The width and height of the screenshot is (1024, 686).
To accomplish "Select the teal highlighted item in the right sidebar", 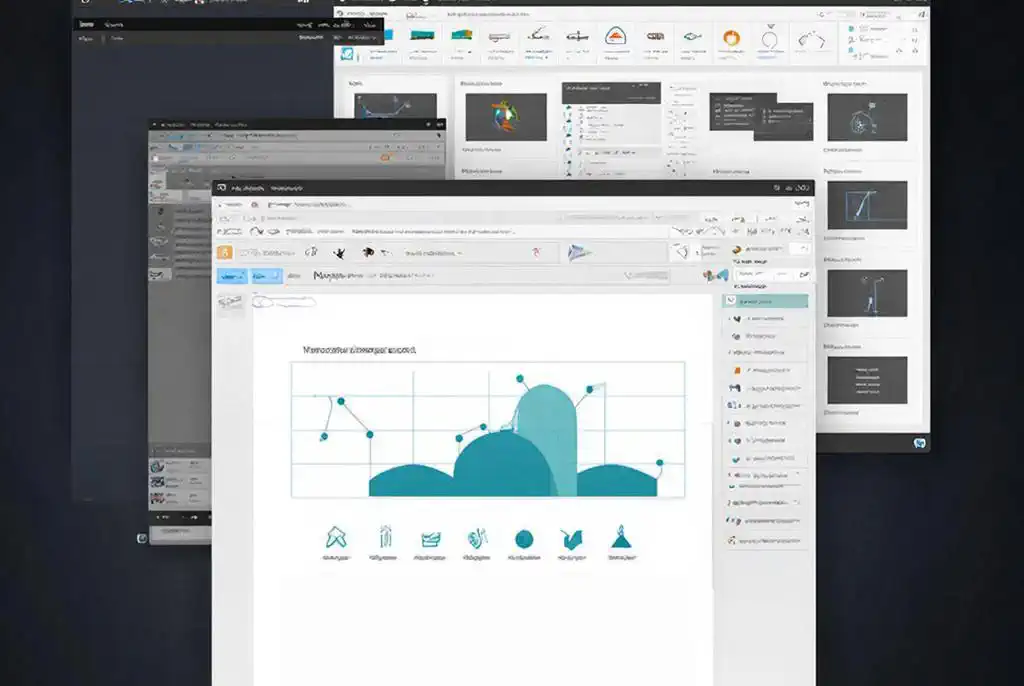I will pos(768,300).
